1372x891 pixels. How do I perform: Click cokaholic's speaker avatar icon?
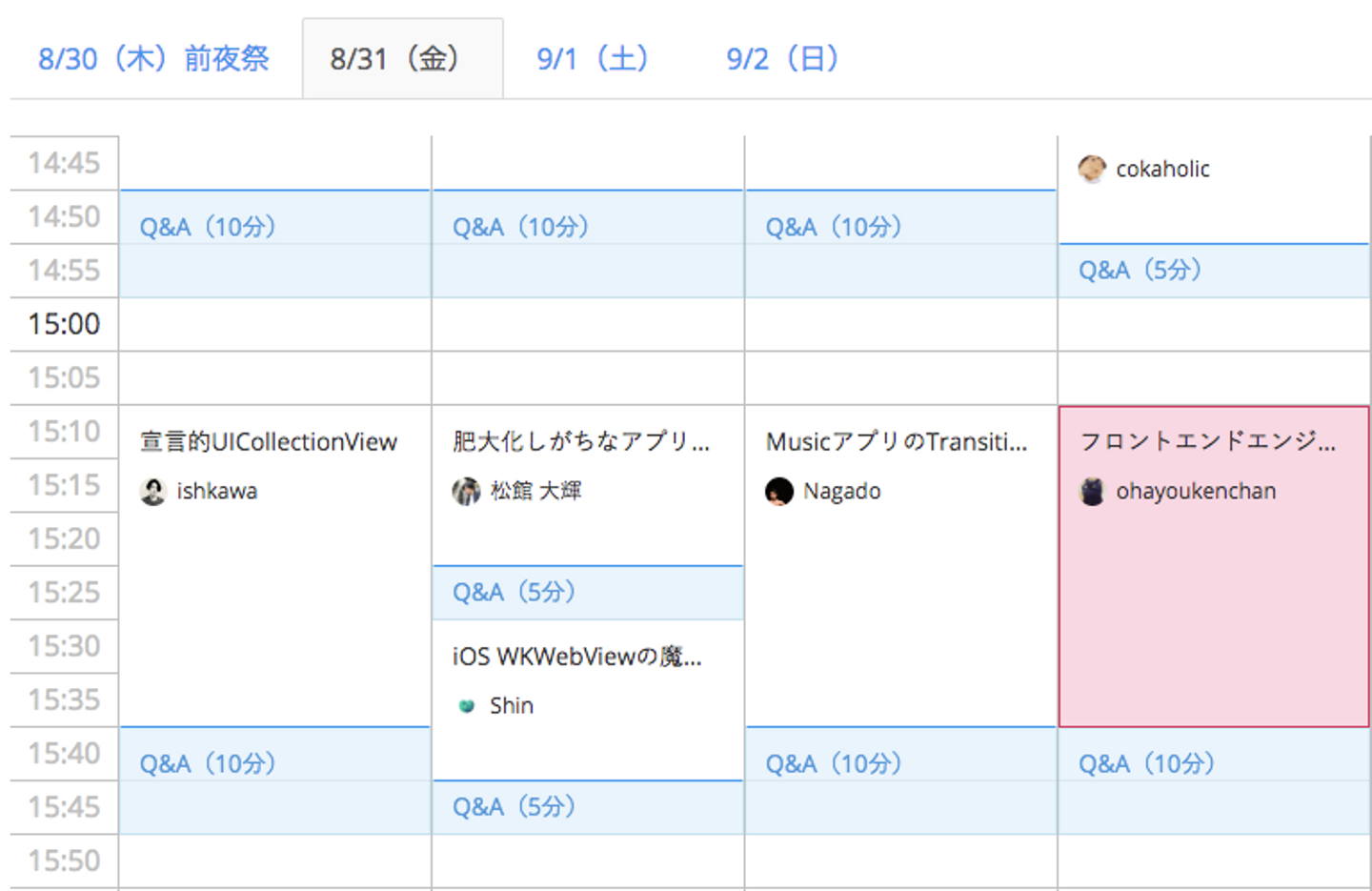1092,170
